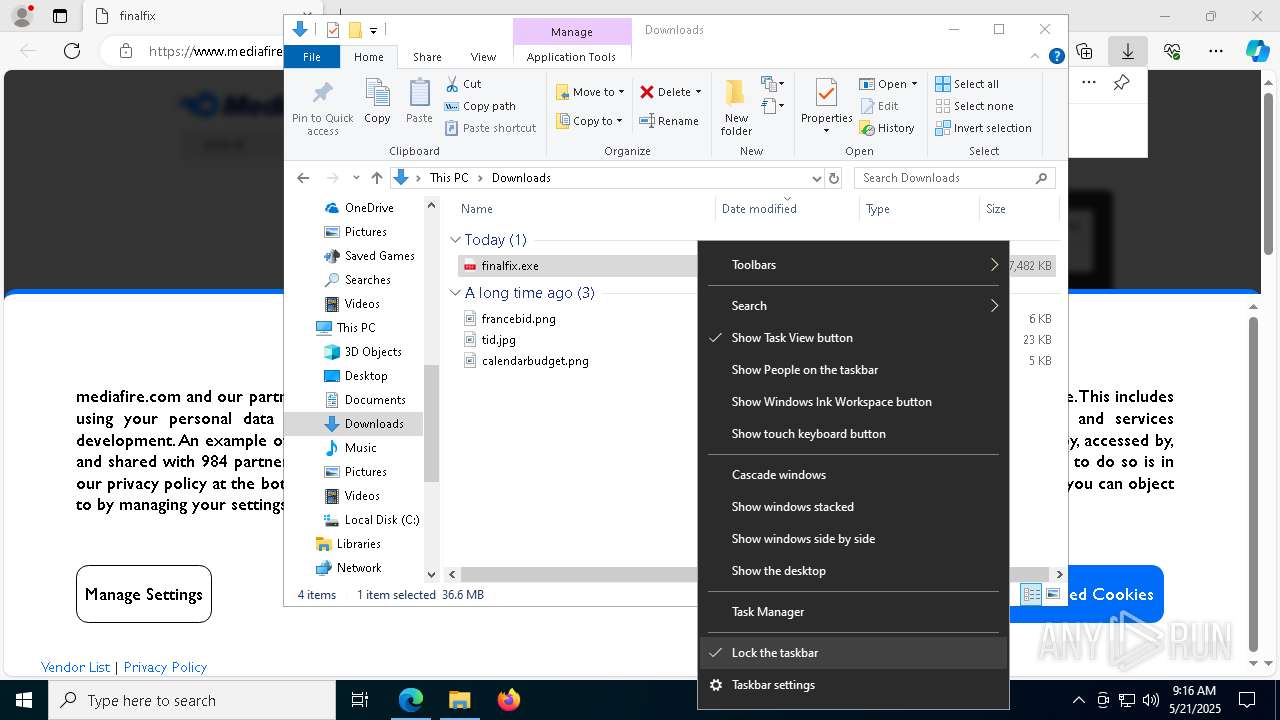Image resolution: width=1280 pixels, height=720 pixels.
Task: Toggle Show Task View button option
Action: click(853, 338)
